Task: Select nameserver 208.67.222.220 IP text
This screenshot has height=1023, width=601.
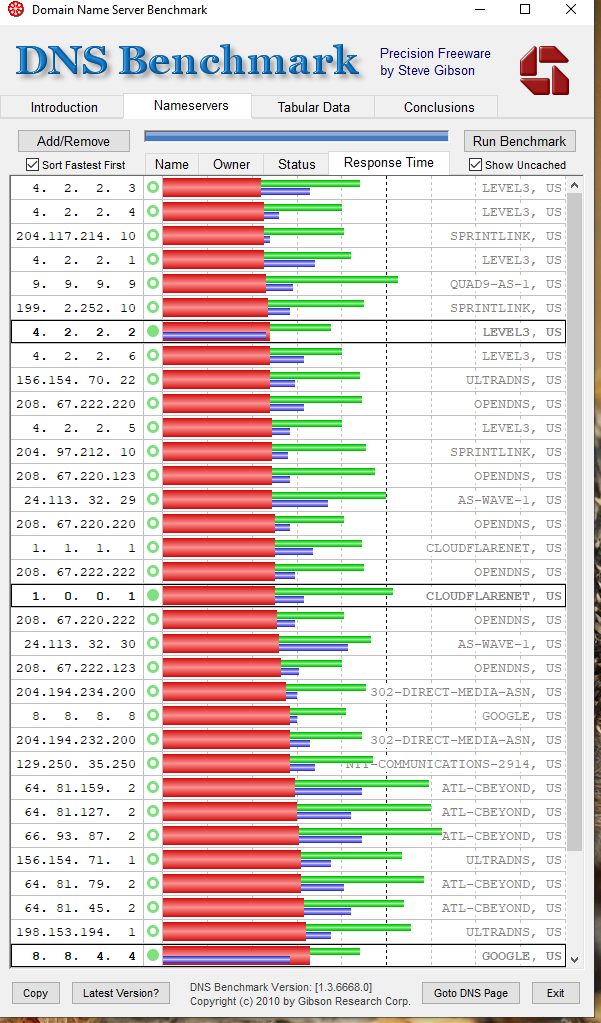Action: pos(76,404)
